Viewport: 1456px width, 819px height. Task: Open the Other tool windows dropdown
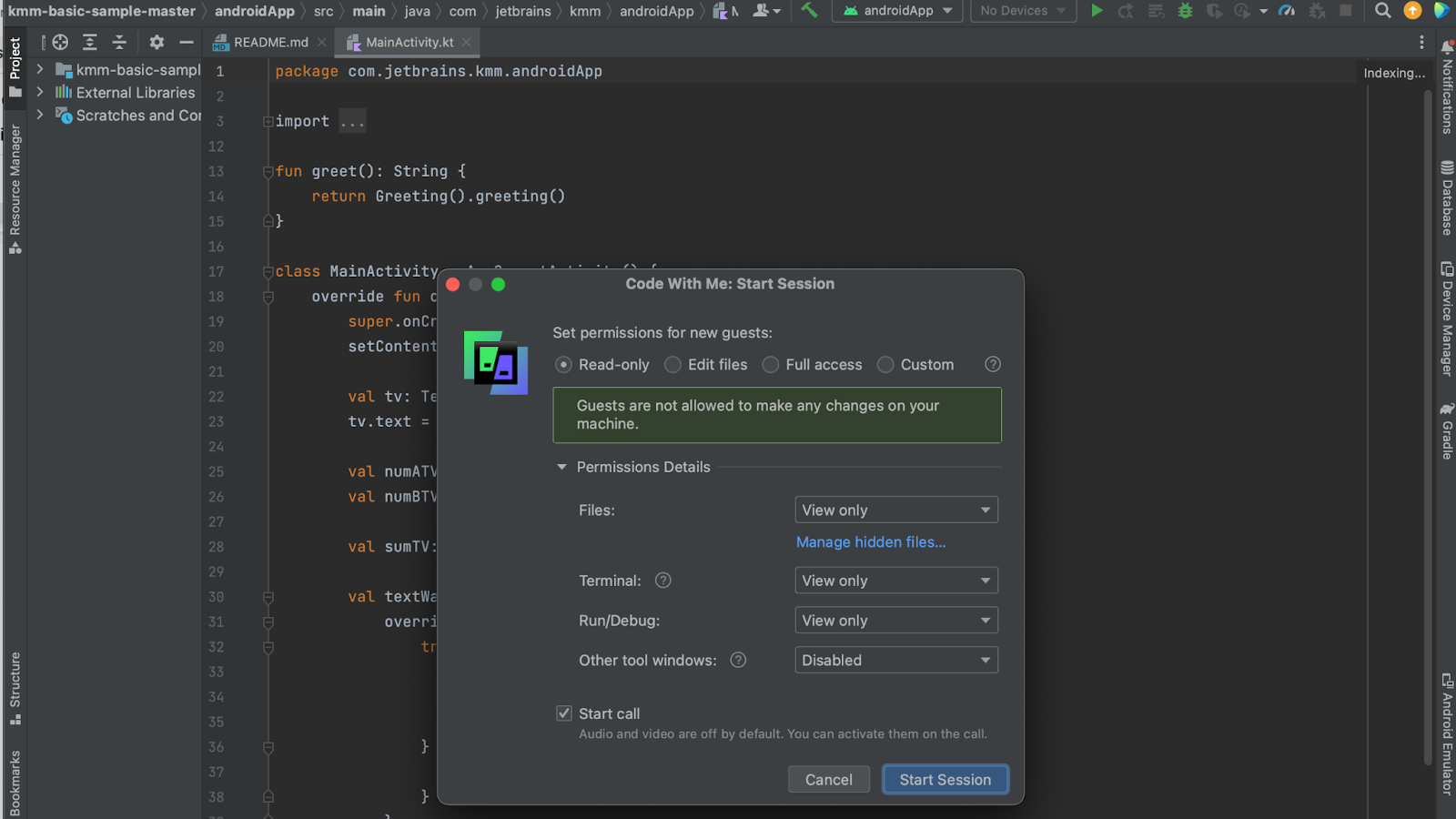click(x=895, y=661)
